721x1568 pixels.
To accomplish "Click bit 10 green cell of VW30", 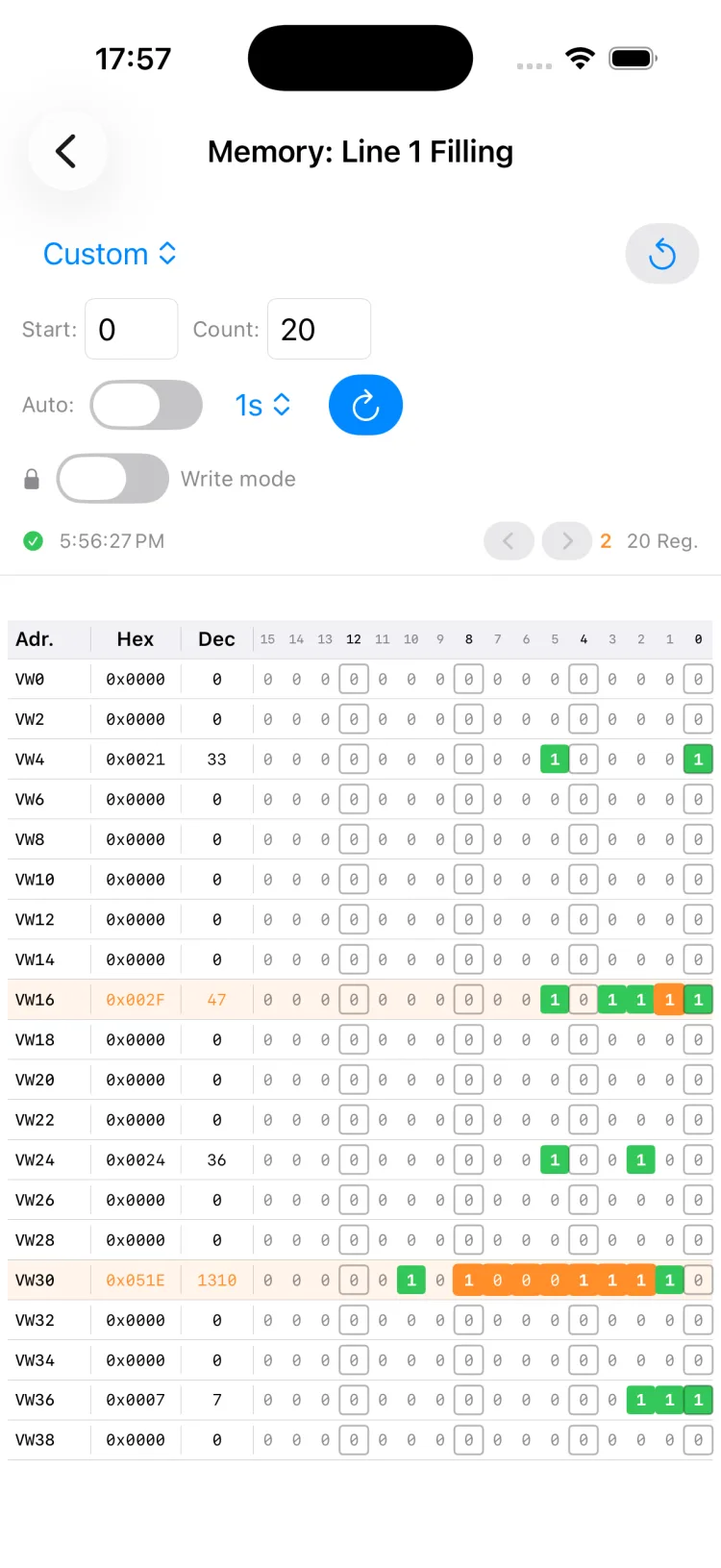I will tap(411, 1281).
